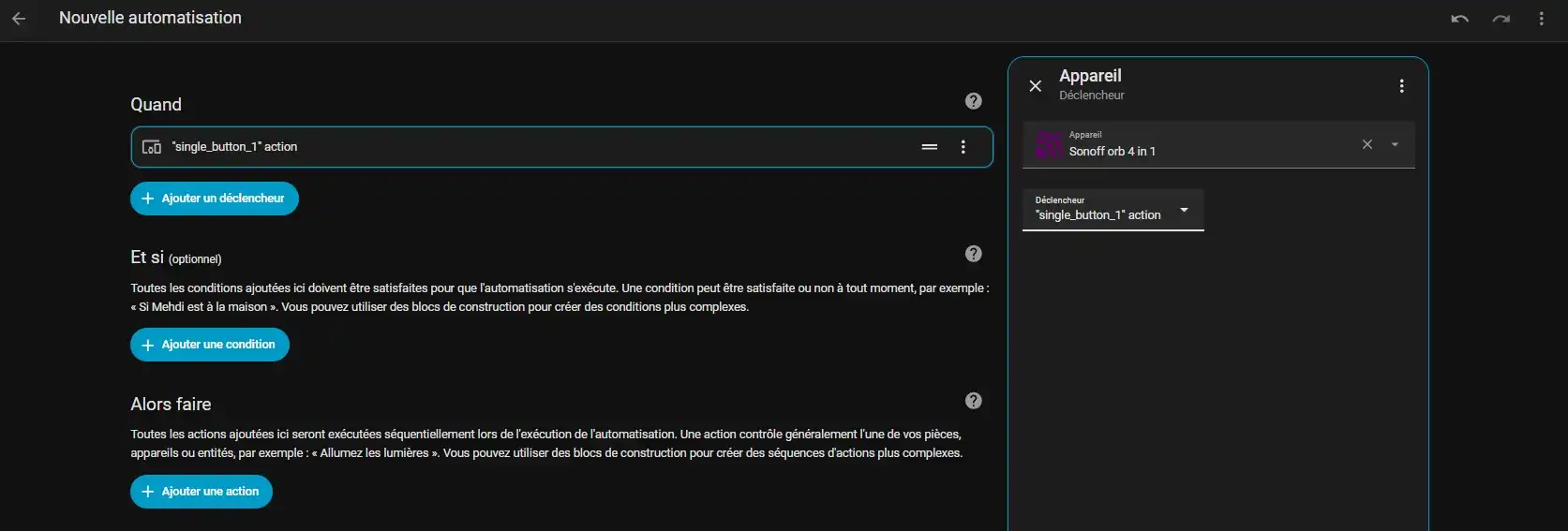Open the Appareil panel's three-dot menu
The height and width of the screenshot is (531, 1568).
click(1401, 86)
